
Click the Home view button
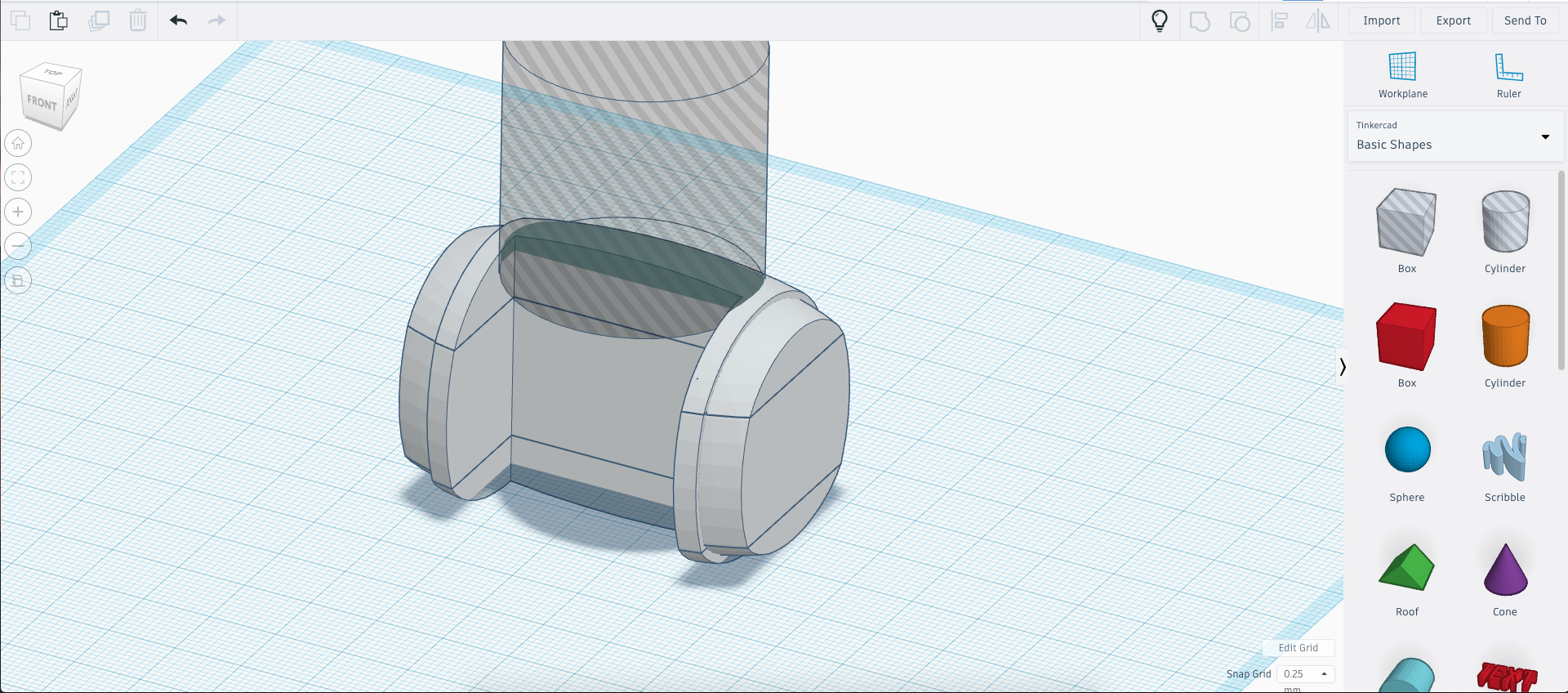[18, 144]
